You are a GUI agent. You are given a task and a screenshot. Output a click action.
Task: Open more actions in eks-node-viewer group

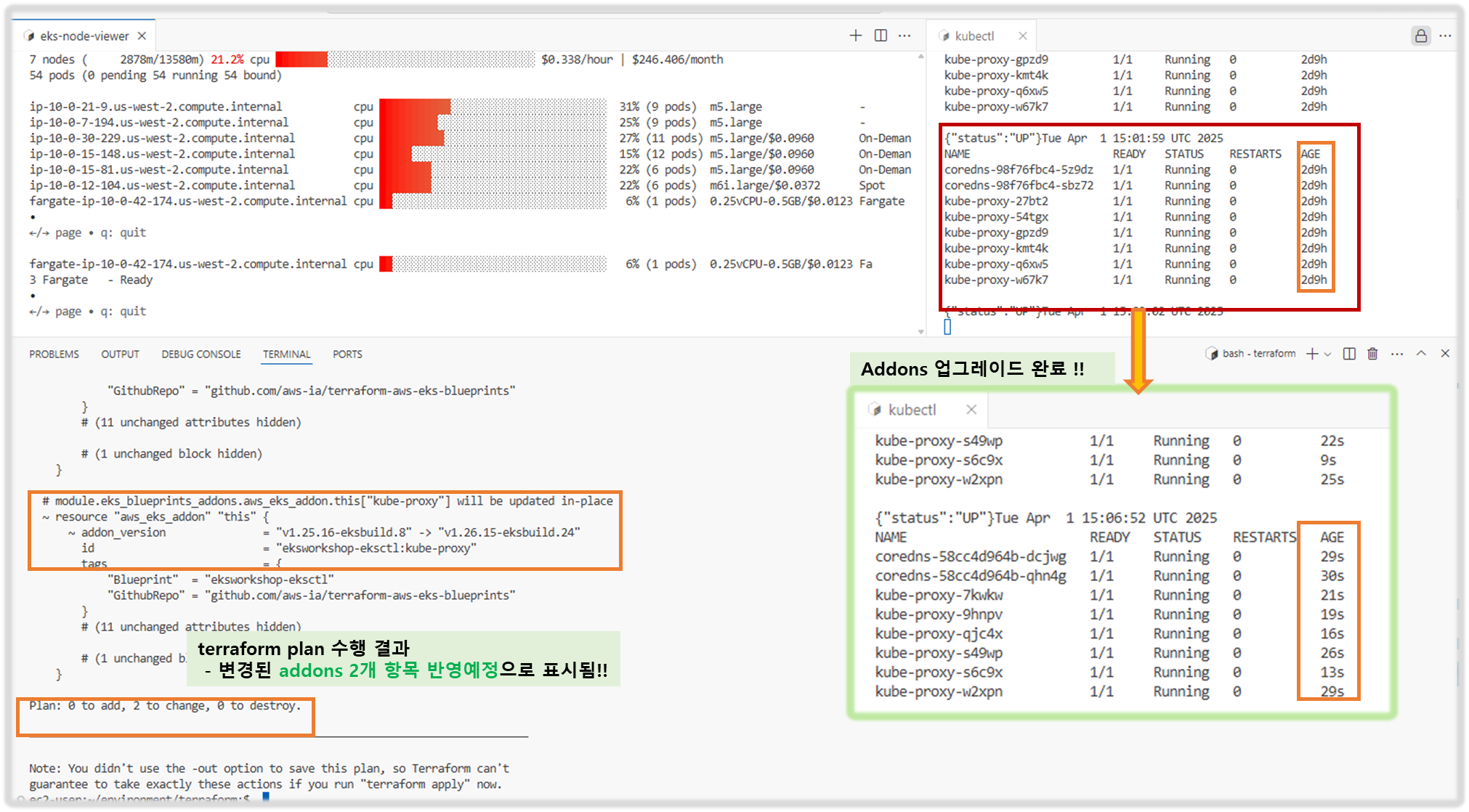(x=905, y=36)
